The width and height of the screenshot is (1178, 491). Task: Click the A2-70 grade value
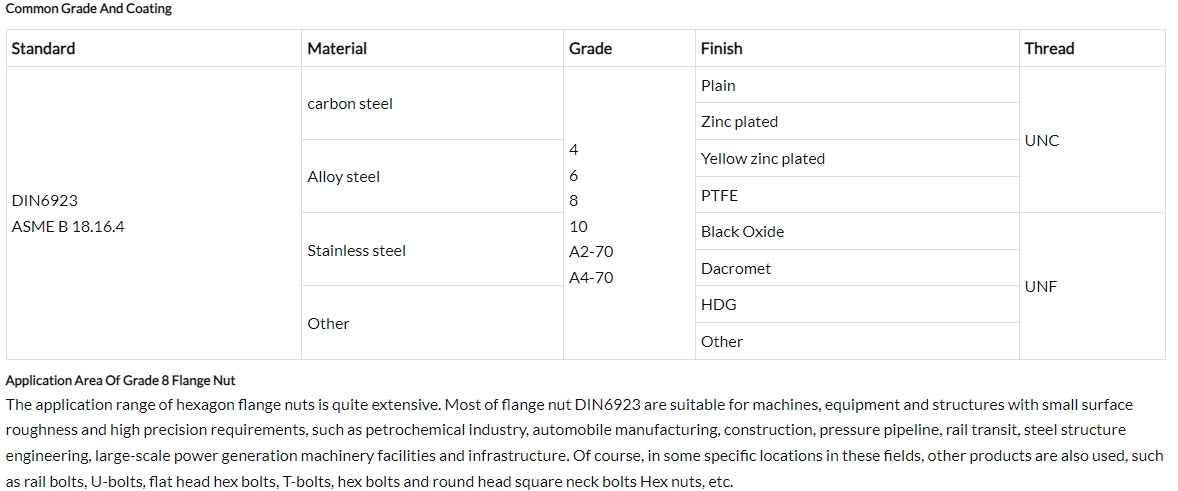tap(591, 252)
